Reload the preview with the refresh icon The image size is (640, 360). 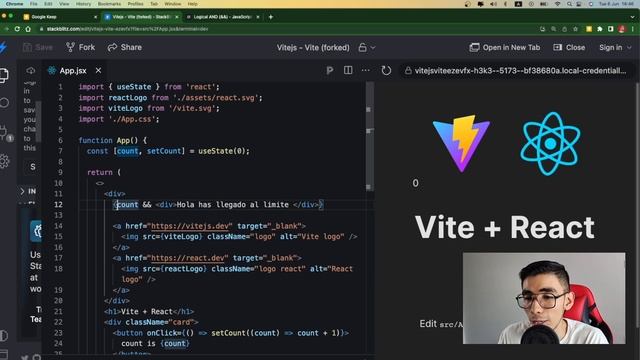click(x=386, y=71)
